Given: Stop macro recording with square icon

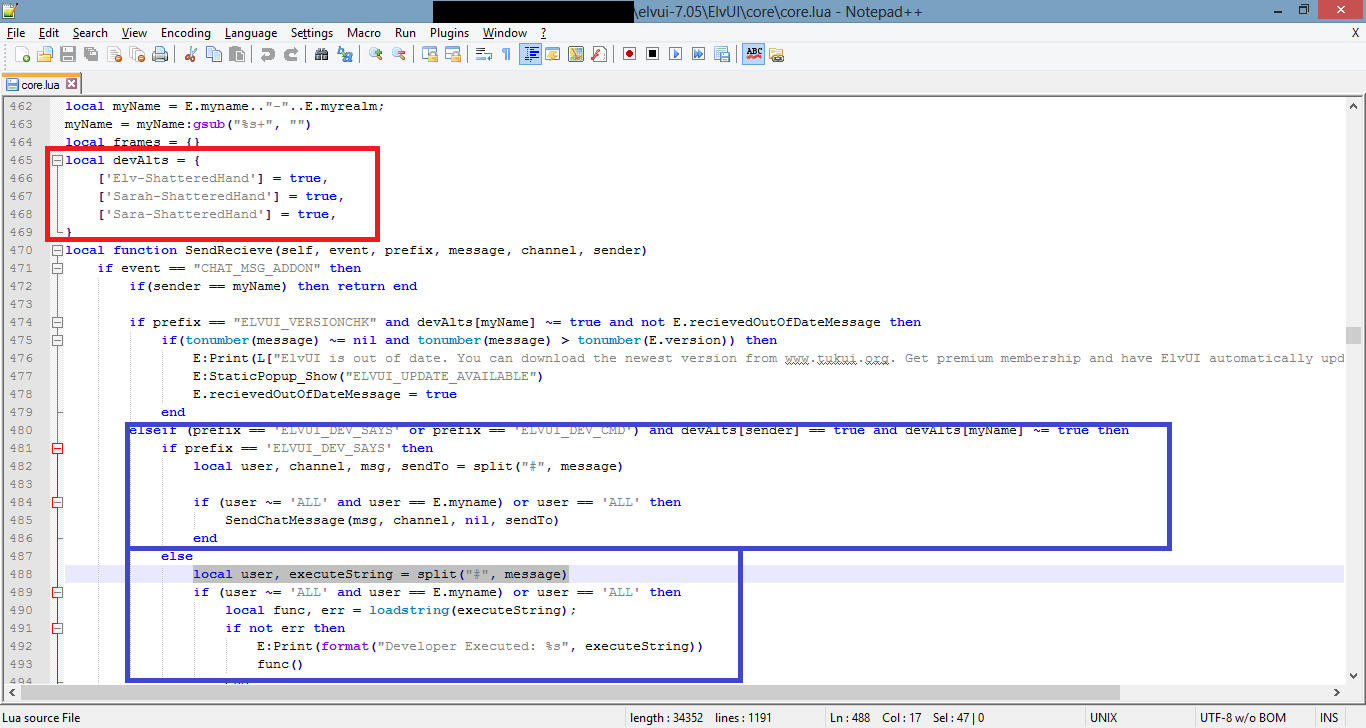Looking at the screenshot, I should pyautogui.click(x=652, y=54).
